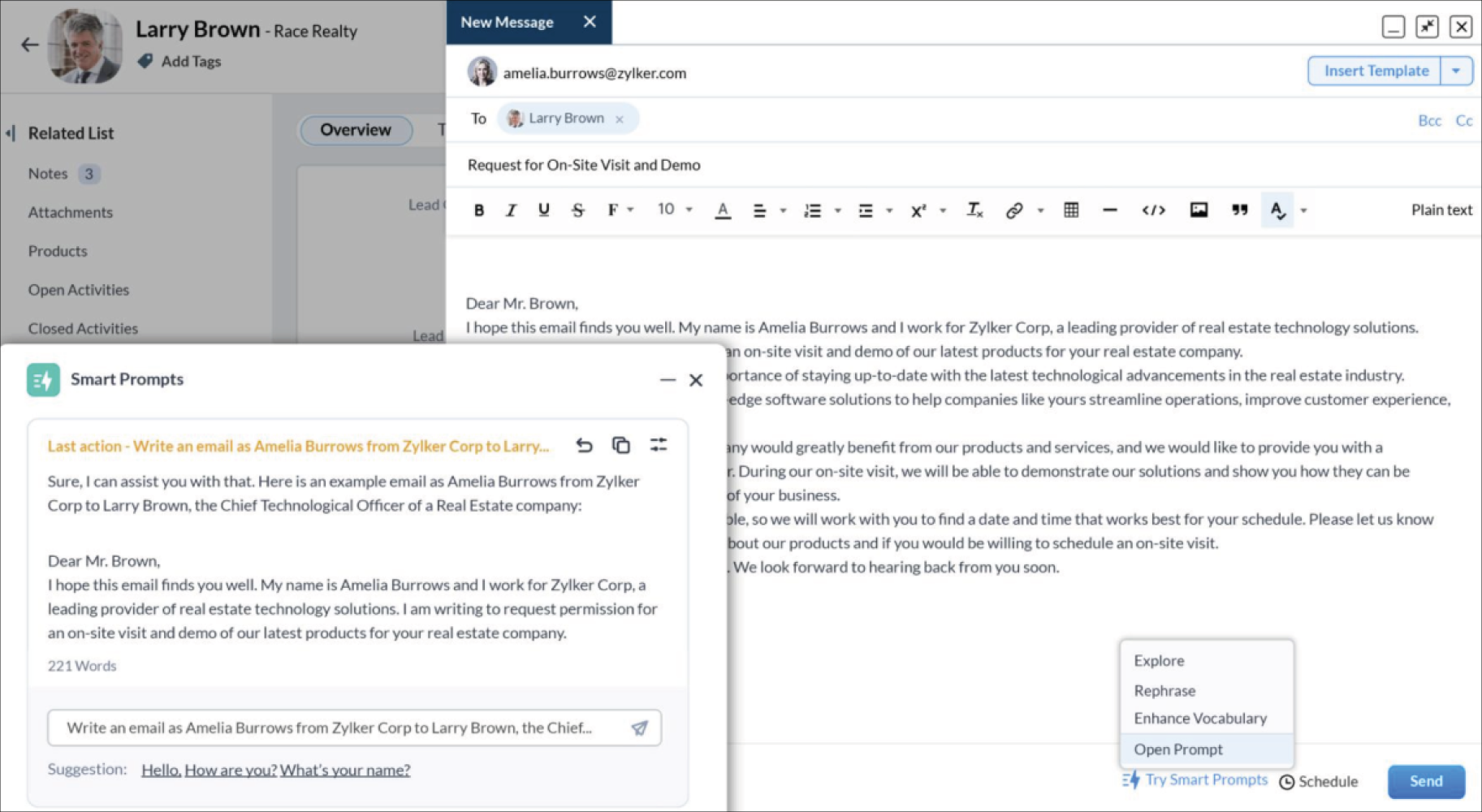1482x812 pixels.
Task: Copy the Smart Prompts response using copy icon
Action: tap(621, 445)
